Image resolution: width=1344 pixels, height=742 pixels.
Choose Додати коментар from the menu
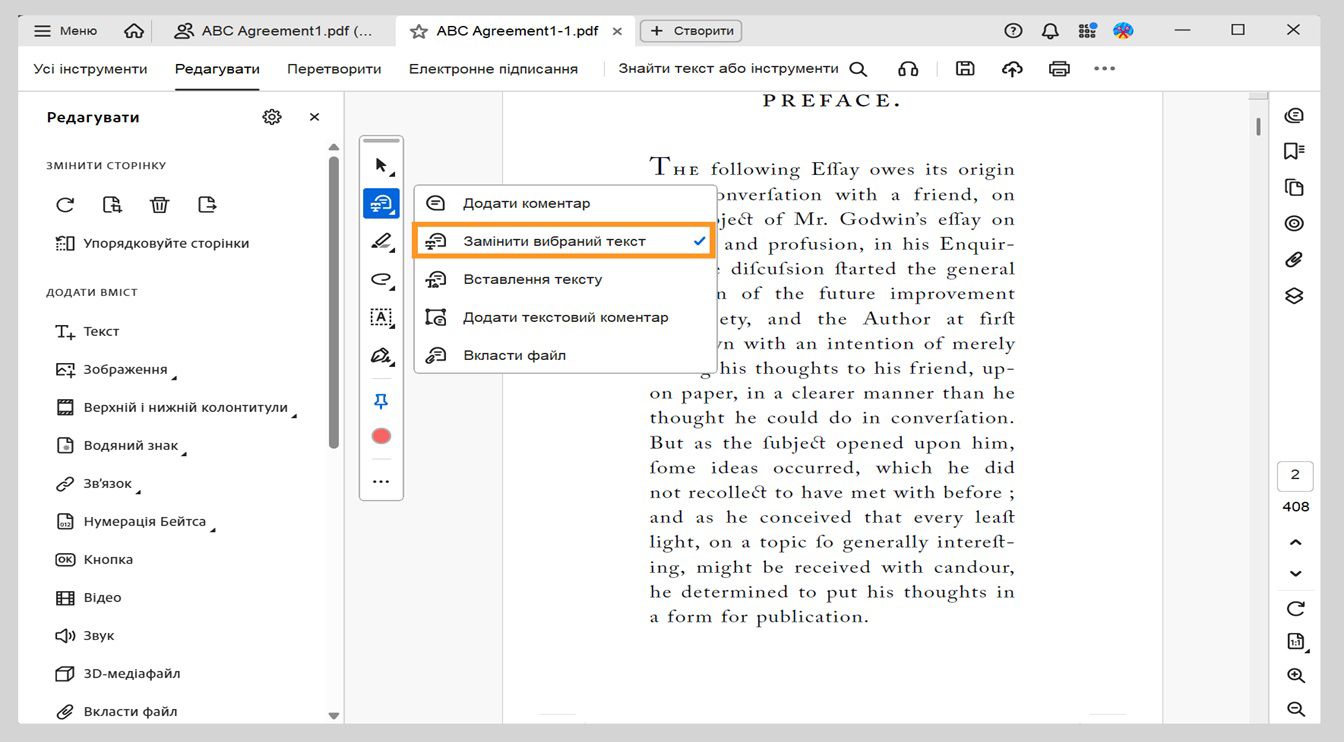point(565,204)
